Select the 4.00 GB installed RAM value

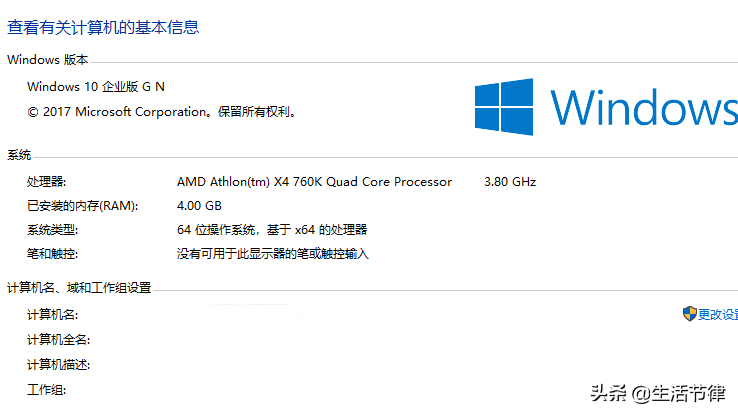click(199, 206)
